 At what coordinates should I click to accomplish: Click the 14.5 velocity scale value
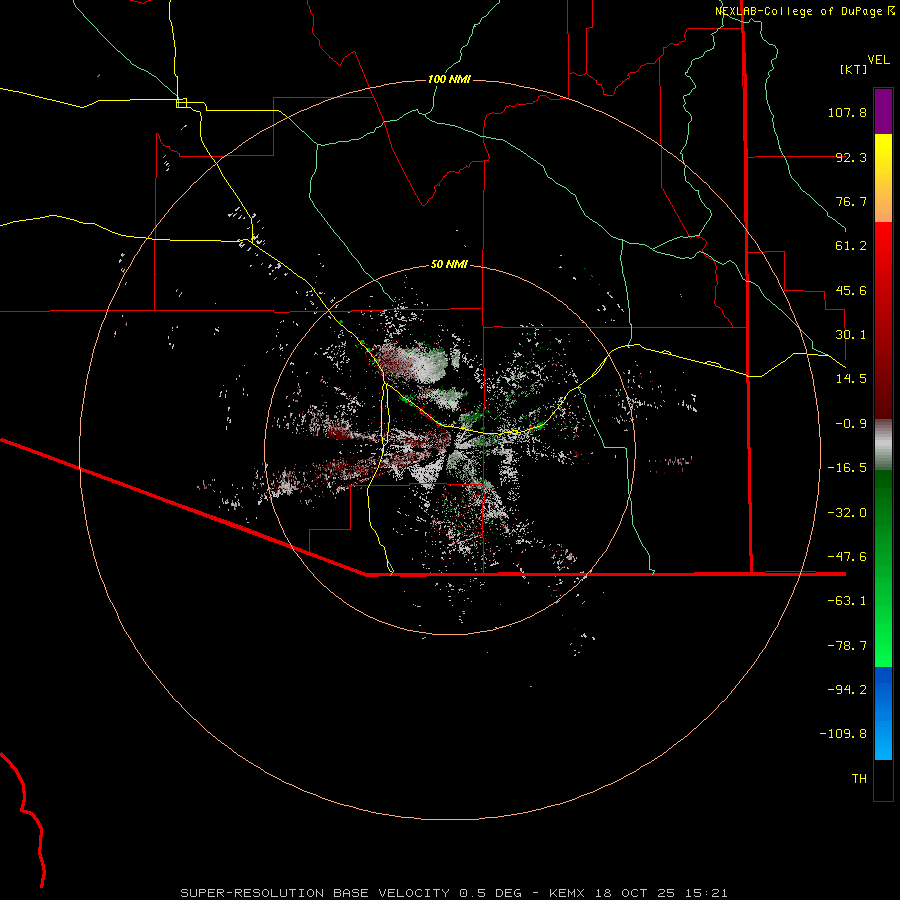[x=851, y=379]
